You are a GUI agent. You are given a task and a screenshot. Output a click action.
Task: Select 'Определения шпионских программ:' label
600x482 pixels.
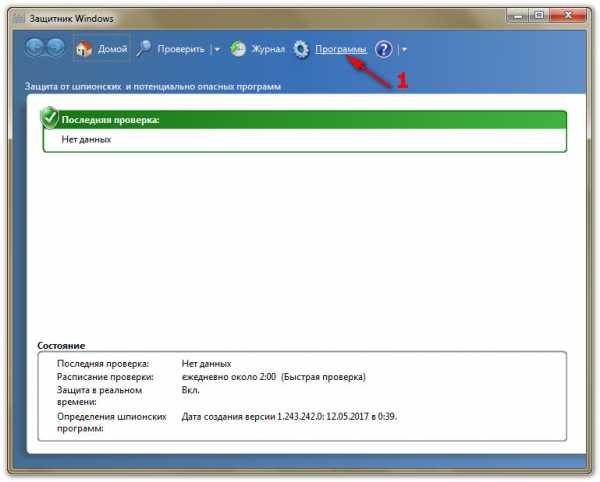point(112,422)
